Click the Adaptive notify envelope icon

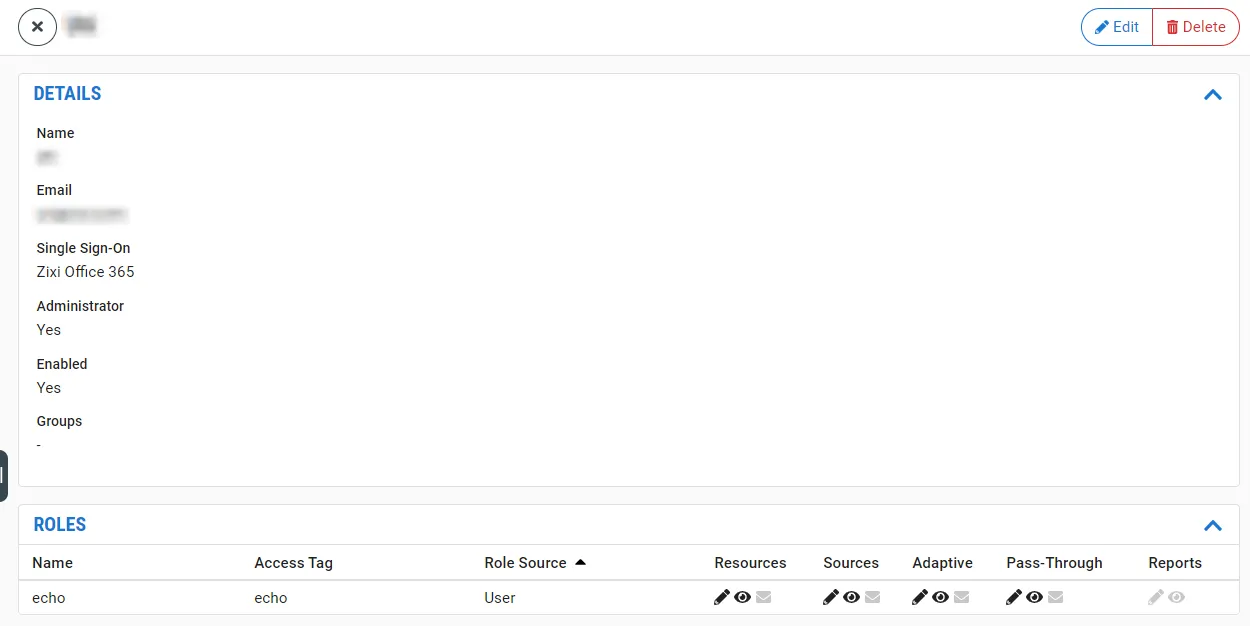pos(962,597)
